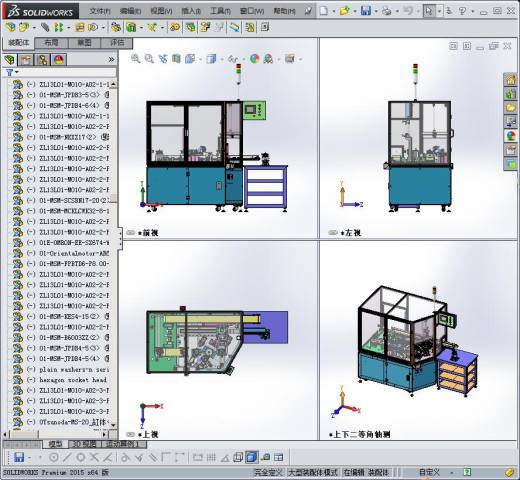Click the Show Hidden Components icon

(x=116, y=27)
